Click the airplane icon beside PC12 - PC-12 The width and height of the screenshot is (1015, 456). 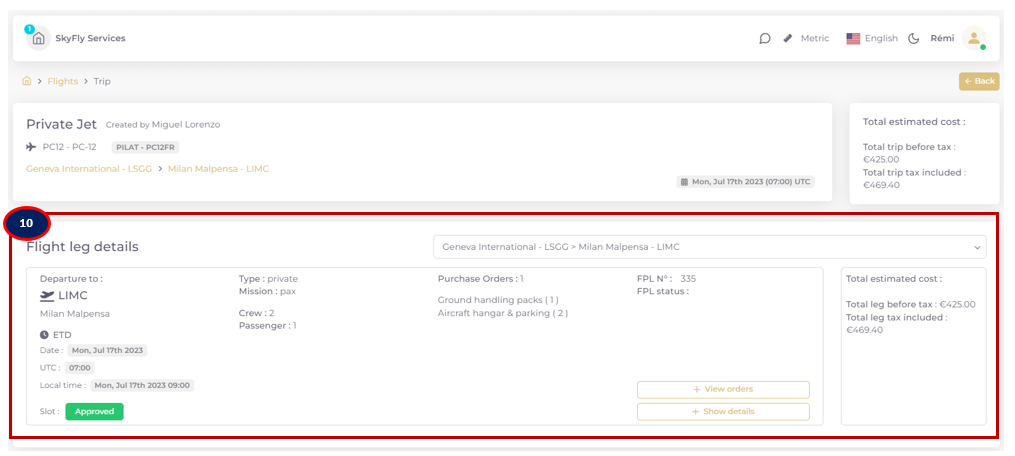click(x=31, y=147)
